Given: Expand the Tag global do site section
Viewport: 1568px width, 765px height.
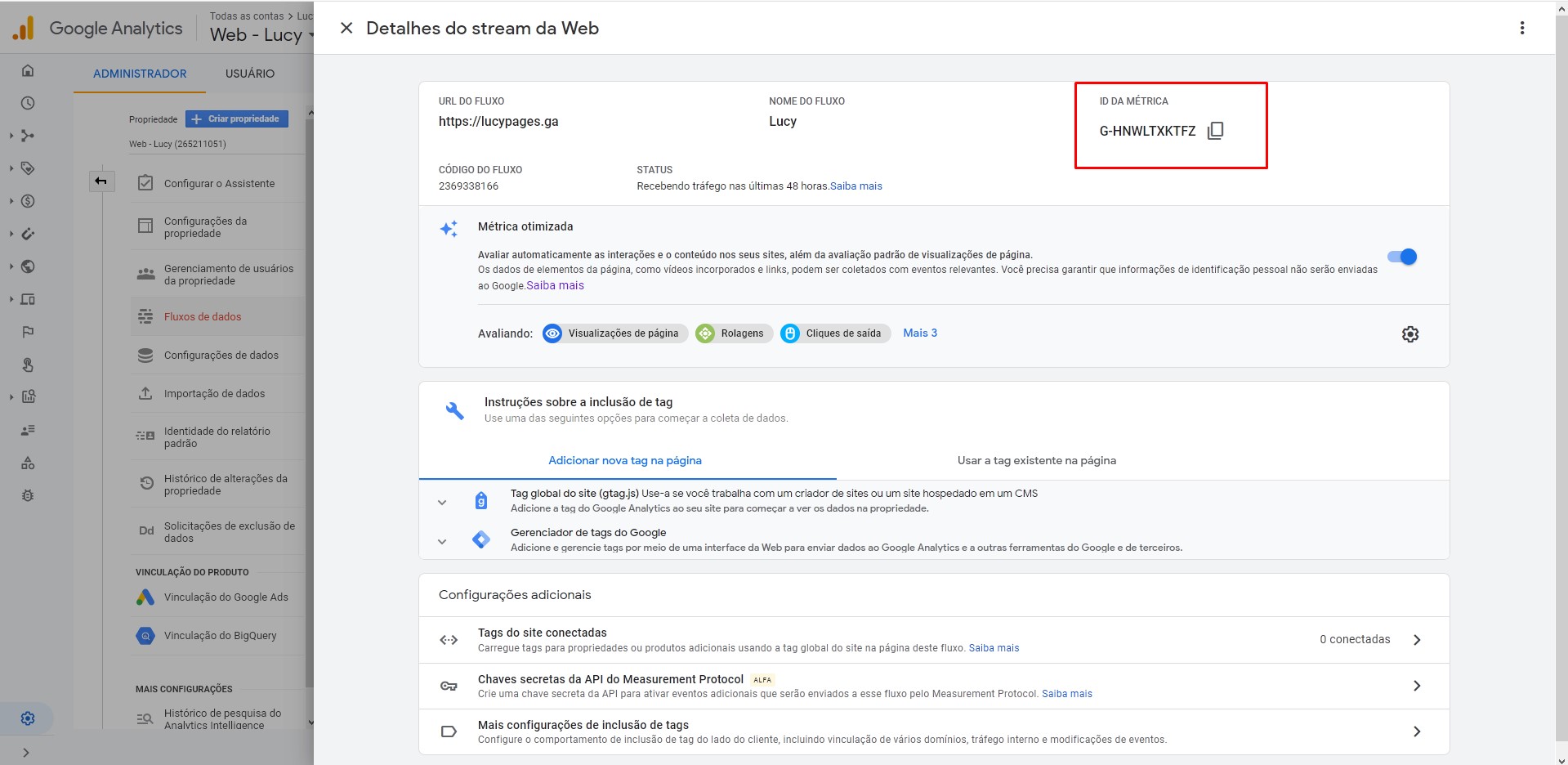Looking at the screenshot, I should click(x=442, y=502).
